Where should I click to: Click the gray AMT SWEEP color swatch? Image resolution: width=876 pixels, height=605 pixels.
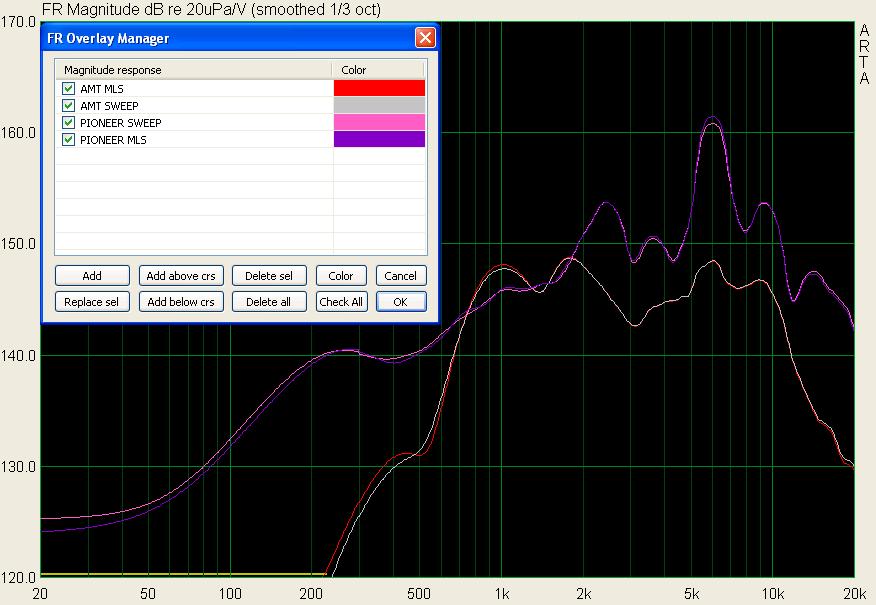point(379,105)
